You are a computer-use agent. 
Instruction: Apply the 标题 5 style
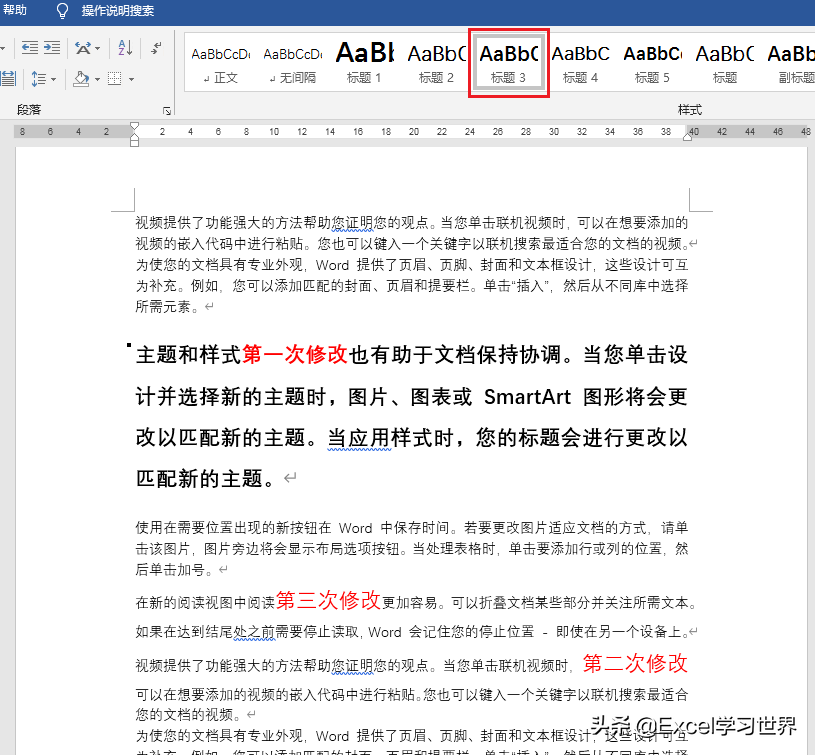point(653,64)
